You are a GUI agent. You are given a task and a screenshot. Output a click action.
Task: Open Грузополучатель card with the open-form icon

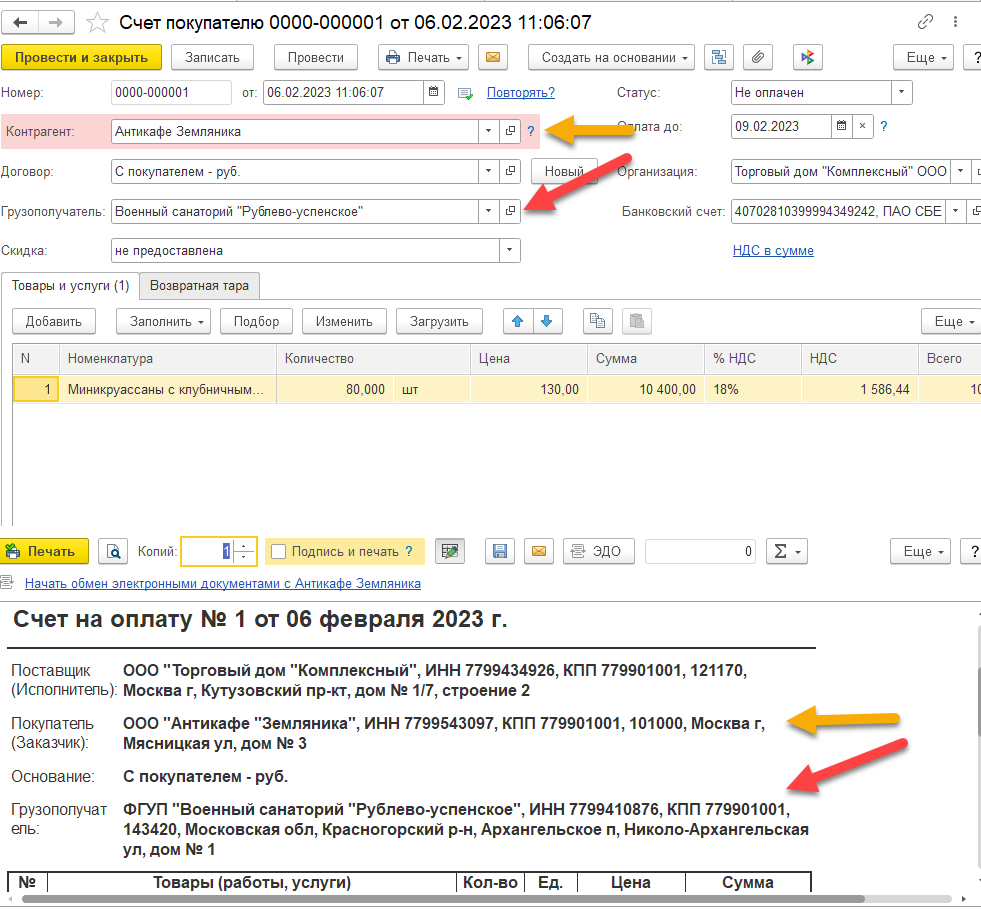pyautogui.click(x=511, y=211)
